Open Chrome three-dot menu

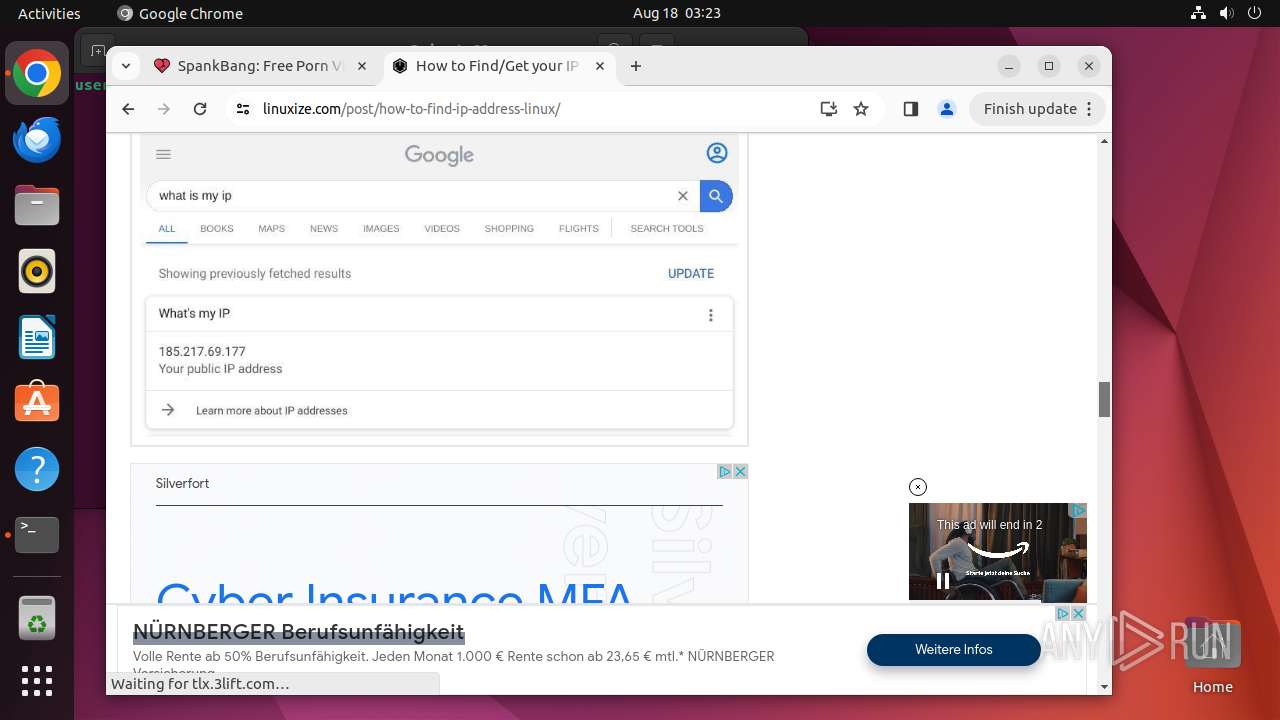click(1090, 109)
